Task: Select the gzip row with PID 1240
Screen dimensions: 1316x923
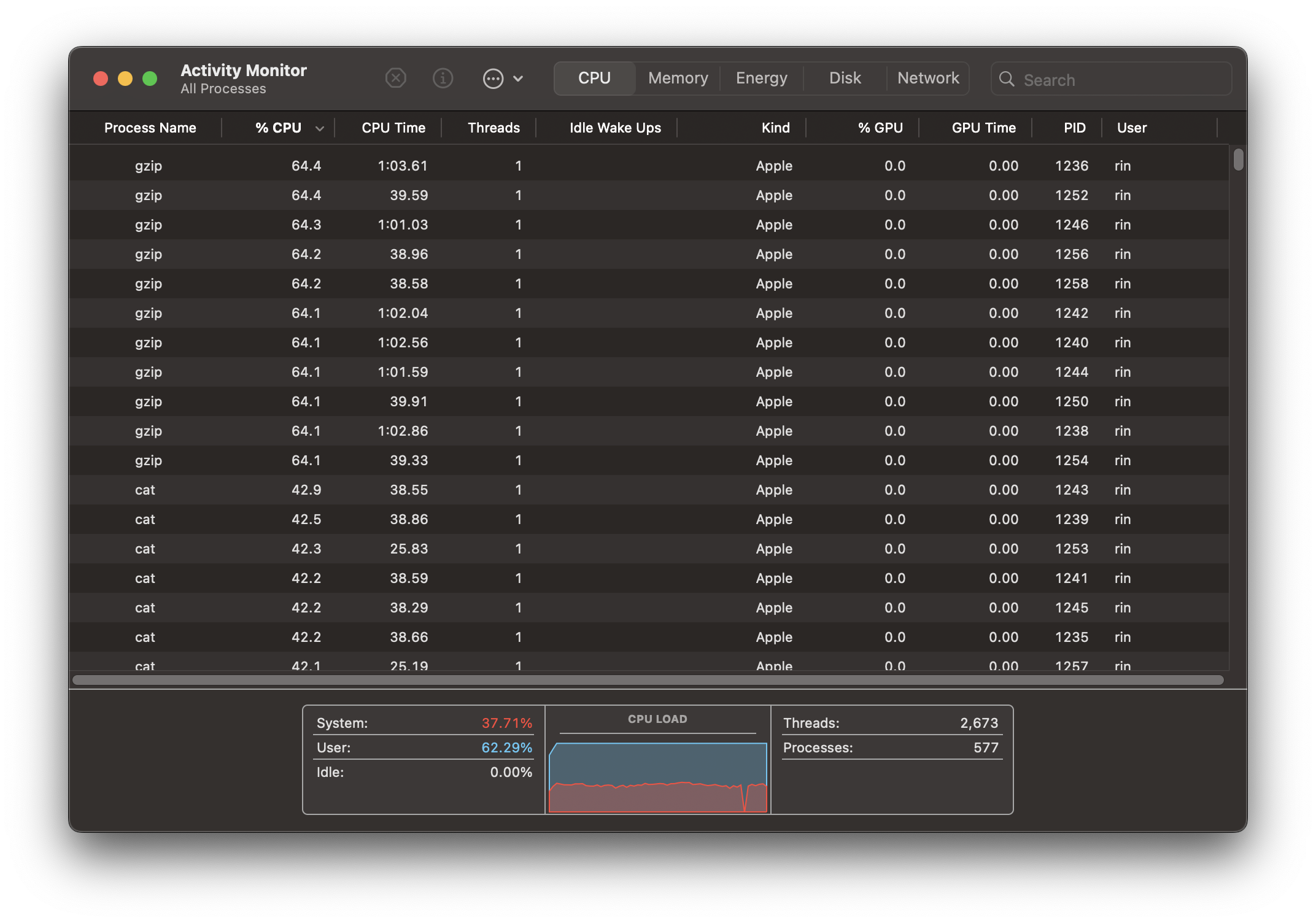Action: tap(649, 342)
